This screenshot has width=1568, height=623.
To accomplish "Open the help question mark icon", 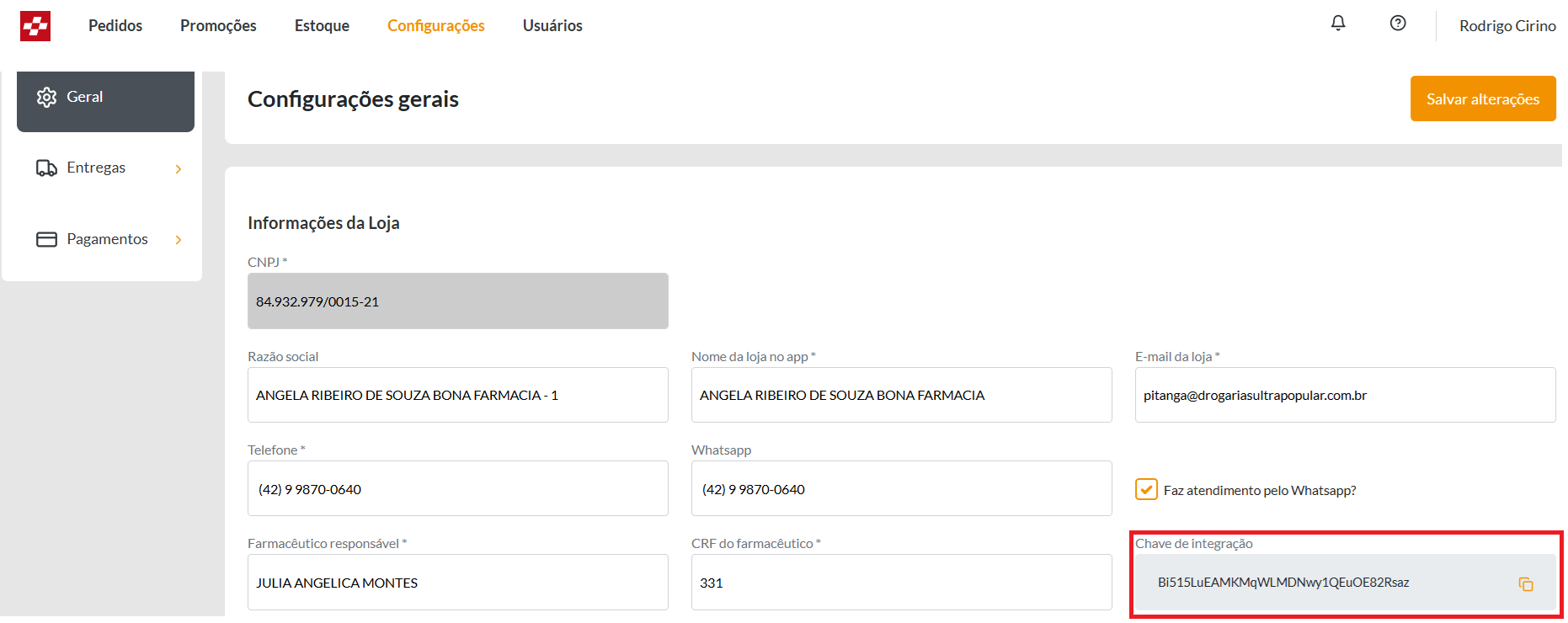I will tap(1398, 24).
